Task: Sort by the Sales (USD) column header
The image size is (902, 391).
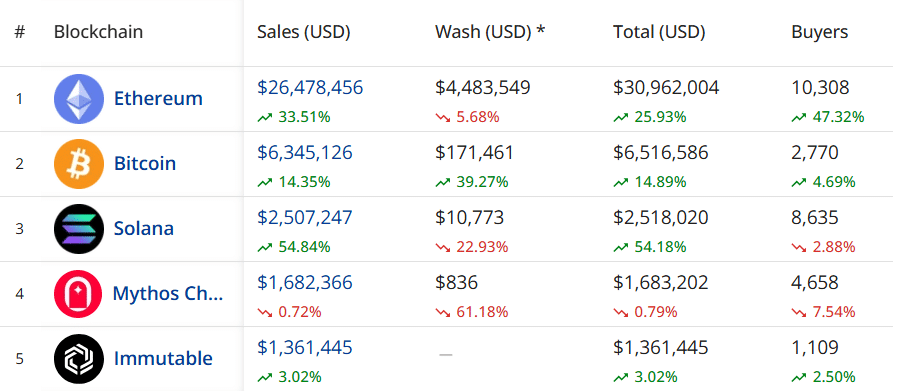Action: click(x=304, y=32)
